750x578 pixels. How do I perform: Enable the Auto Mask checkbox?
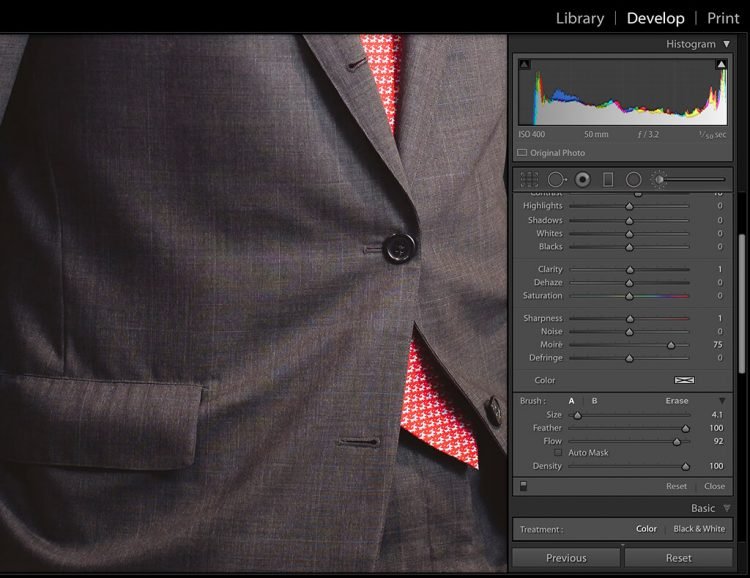[x=558, y=452]
